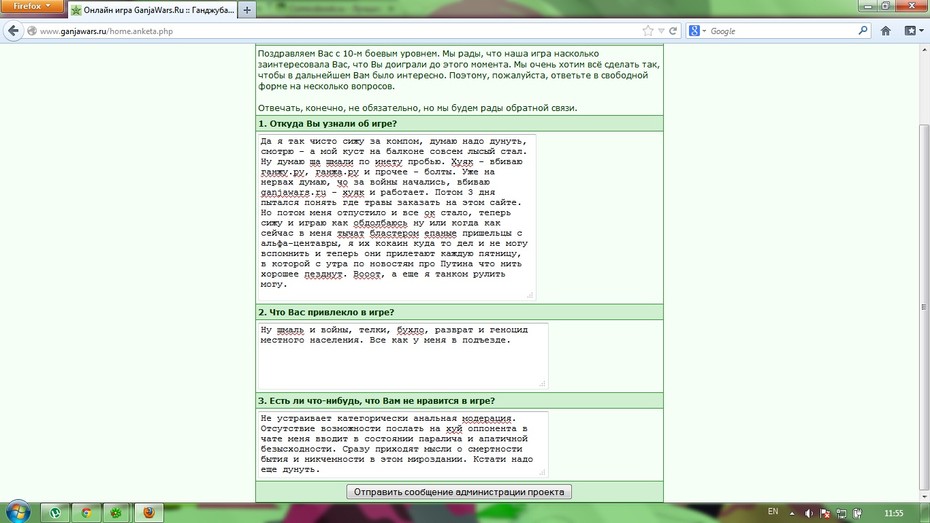
Task: Show hidden tray icons arrow
Action: [x=792, y=513]
